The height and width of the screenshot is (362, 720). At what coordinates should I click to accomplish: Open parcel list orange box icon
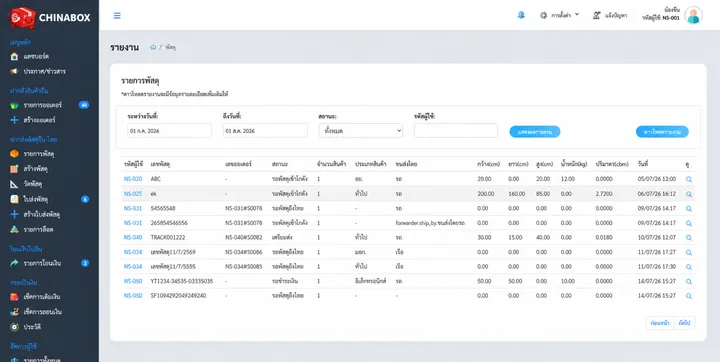[14, 153]
